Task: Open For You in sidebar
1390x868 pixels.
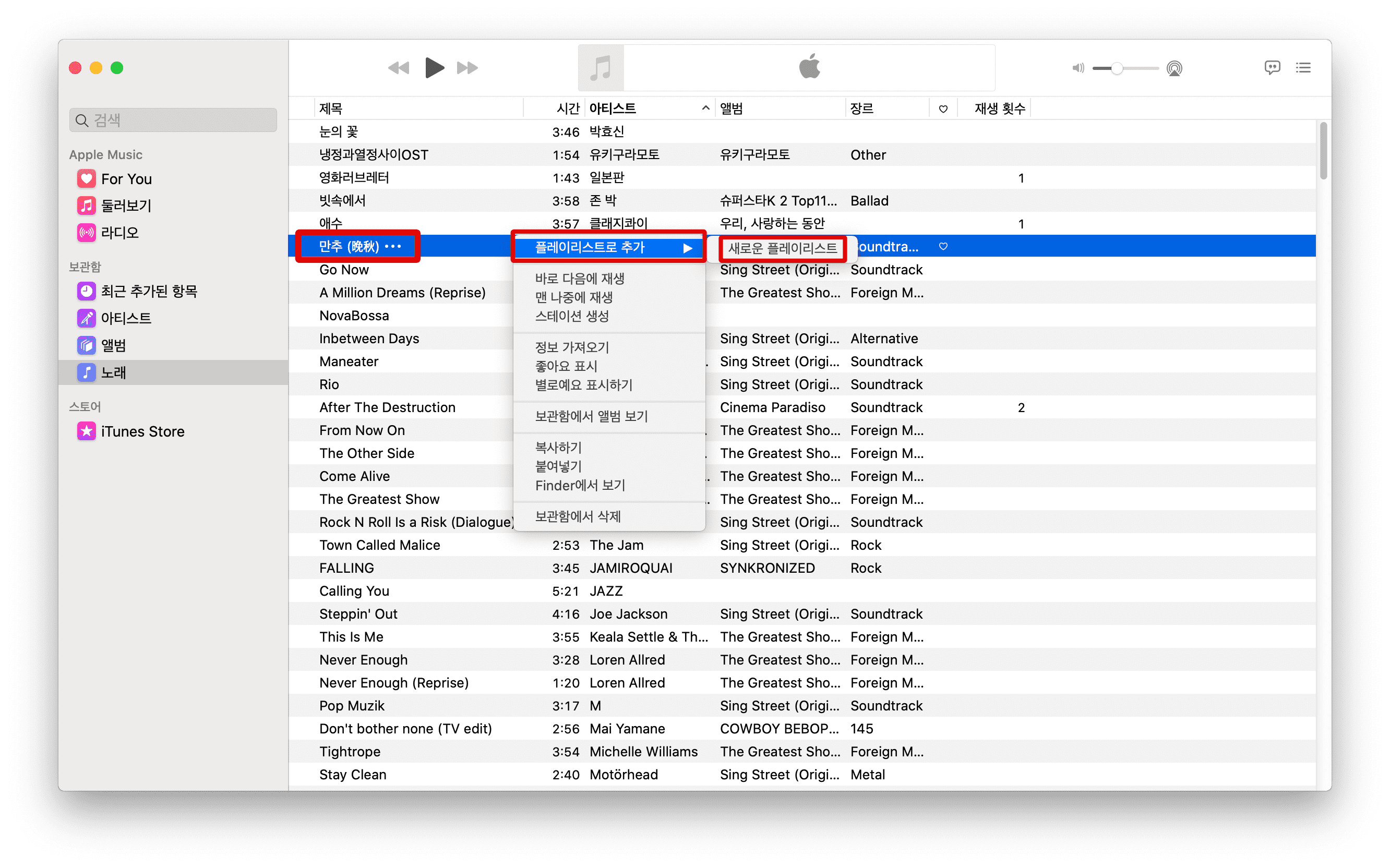Action: coord(126,179)
